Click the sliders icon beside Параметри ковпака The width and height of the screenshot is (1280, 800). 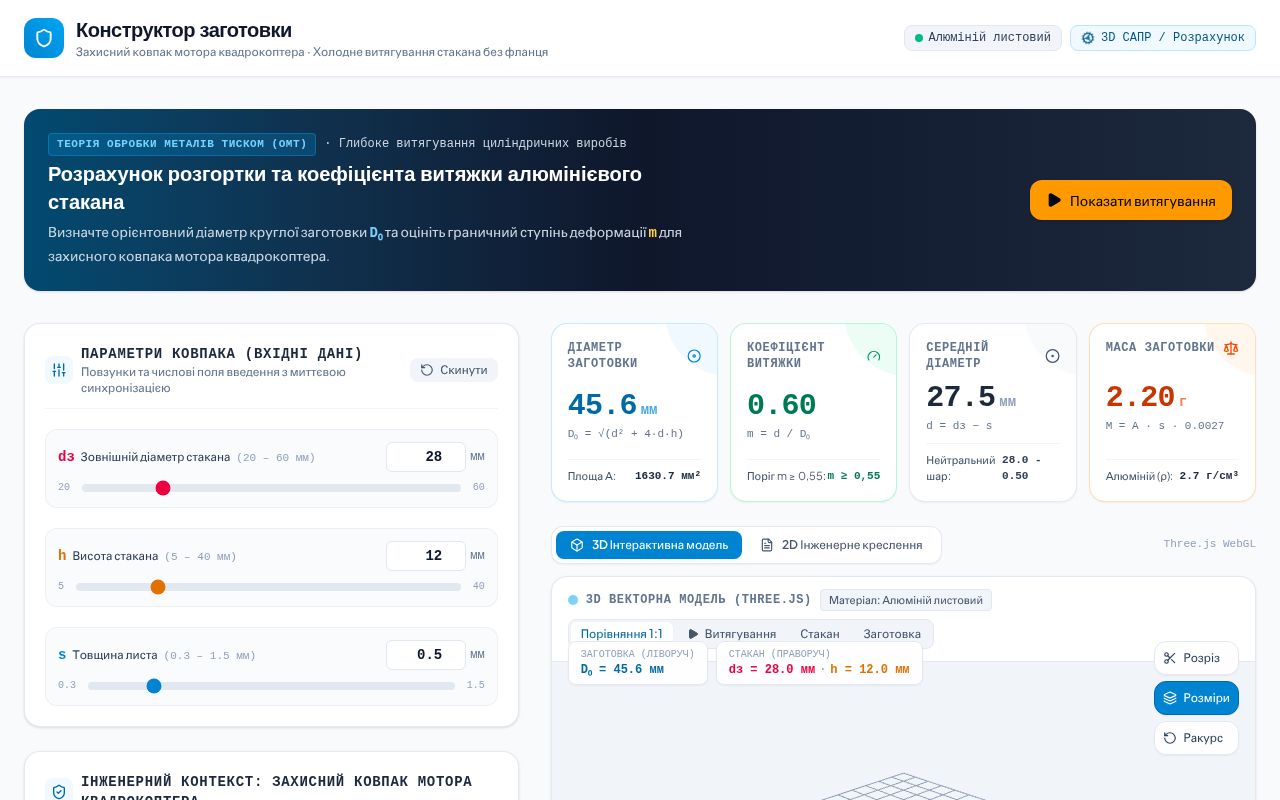(59, 370)
